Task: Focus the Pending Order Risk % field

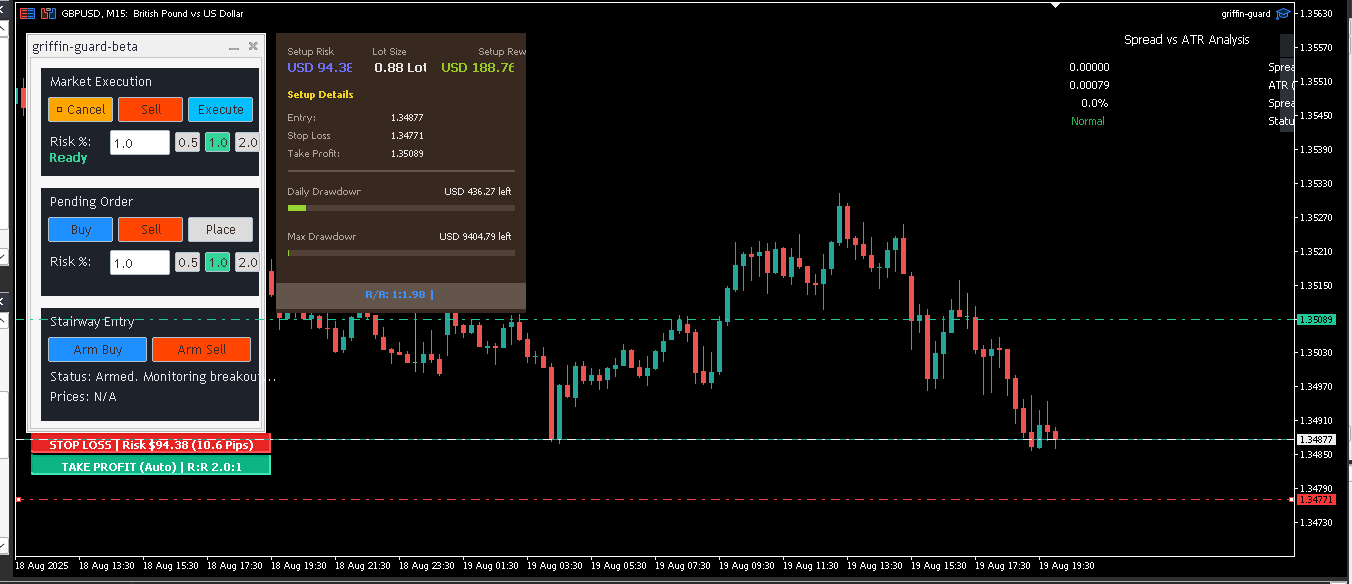Action: [140, 263]
